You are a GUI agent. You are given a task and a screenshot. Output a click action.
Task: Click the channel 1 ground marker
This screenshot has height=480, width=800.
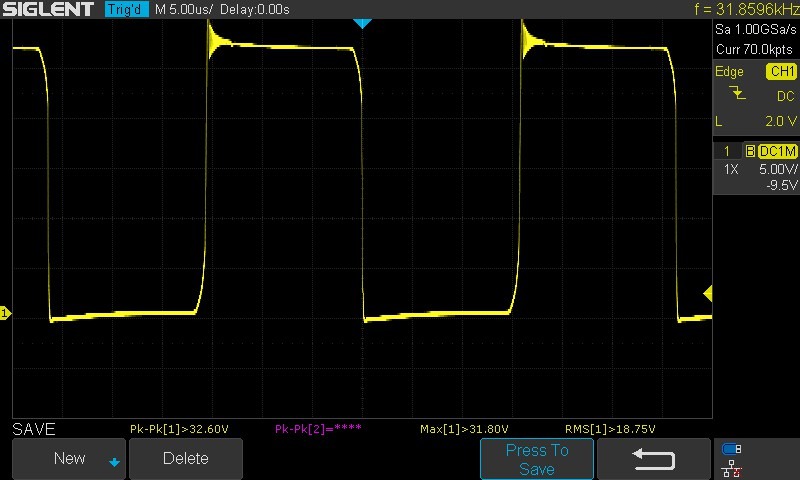(x=5, y=313)
